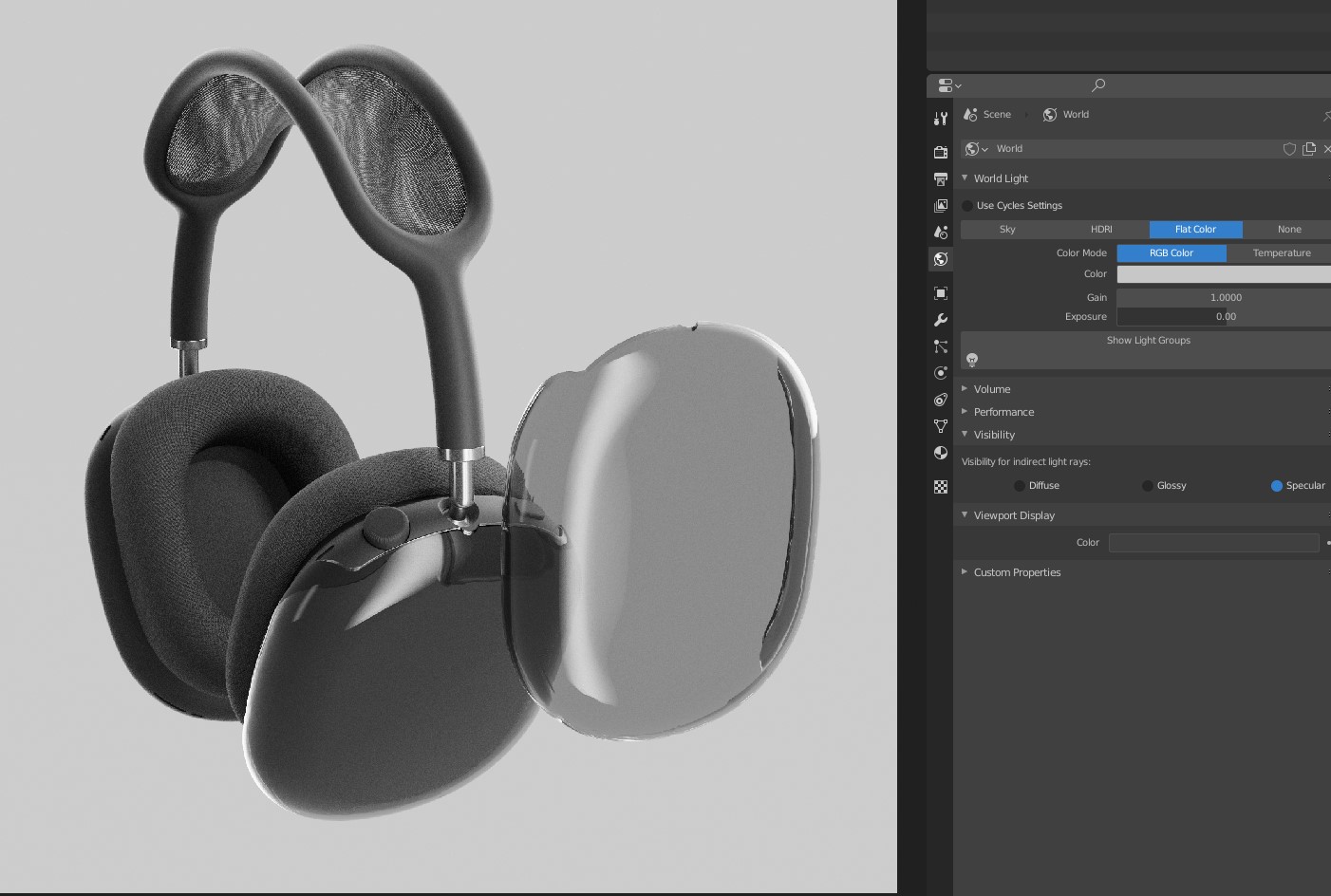Open the Render properties tab icon

[941, 152]
